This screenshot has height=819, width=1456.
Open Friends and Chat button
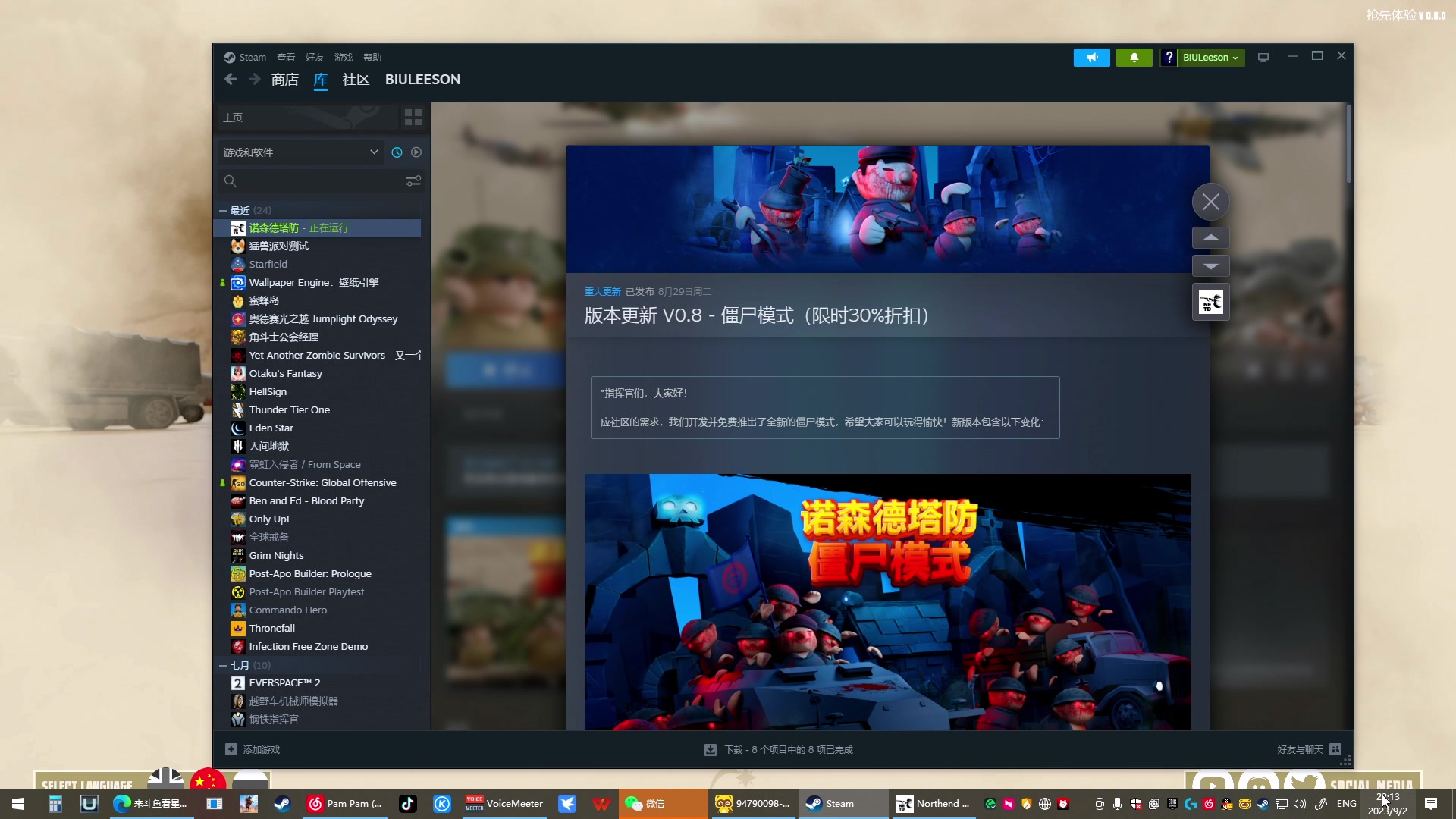(x=1310, y=749)
